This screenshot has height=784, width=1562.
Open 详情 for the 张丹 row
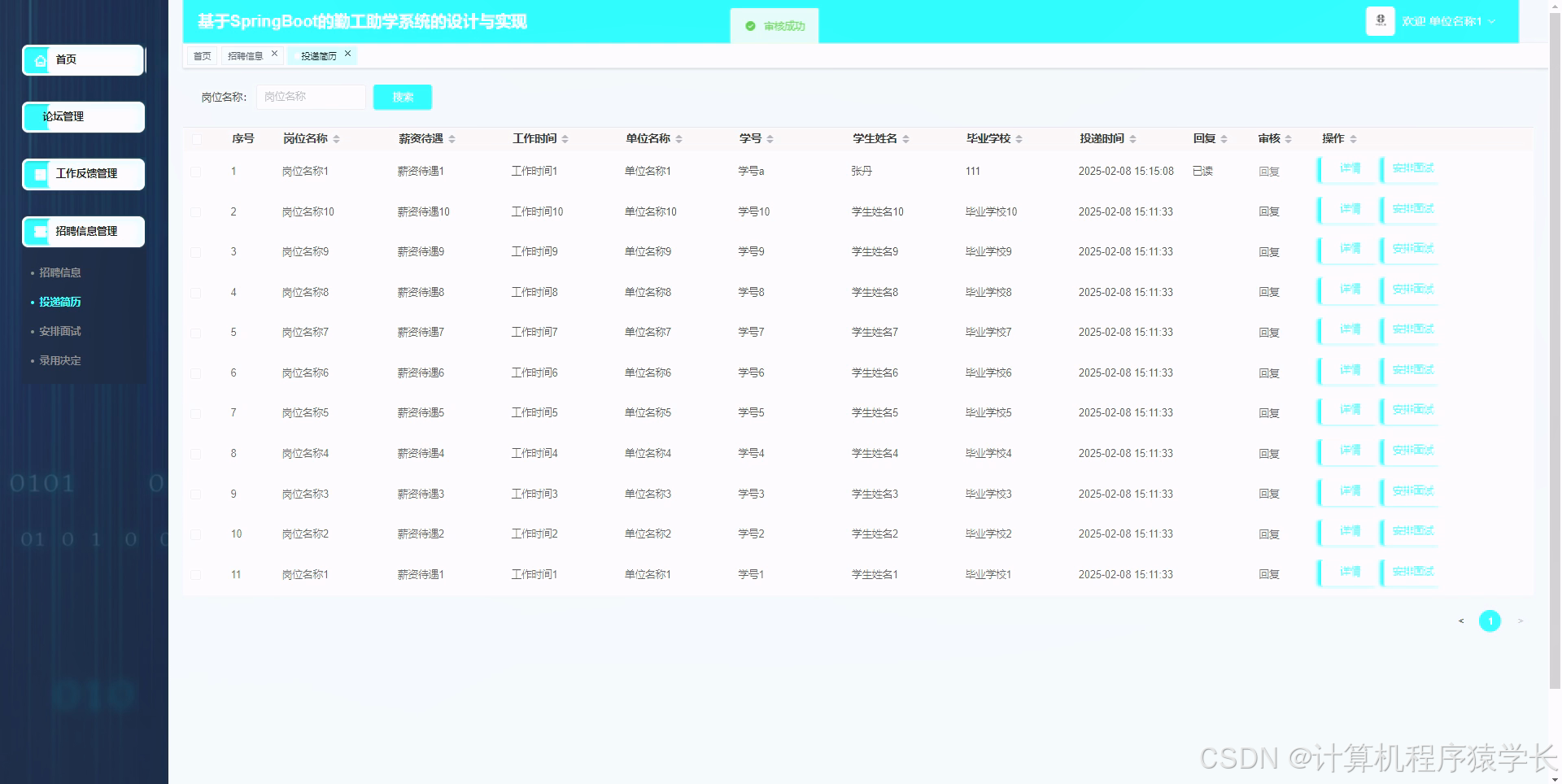coord(1346,169)
